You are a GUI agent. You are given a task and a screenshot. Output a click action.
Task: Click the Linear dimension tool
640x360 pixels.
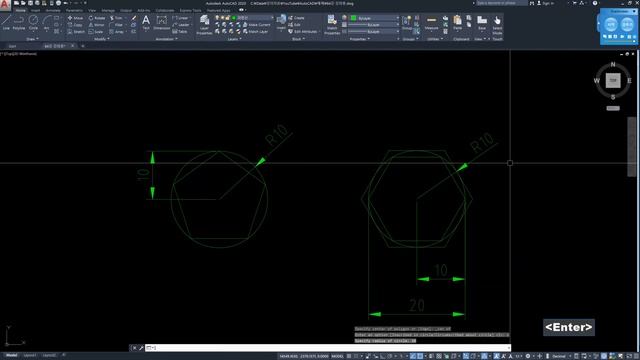[x=180, y=18]
